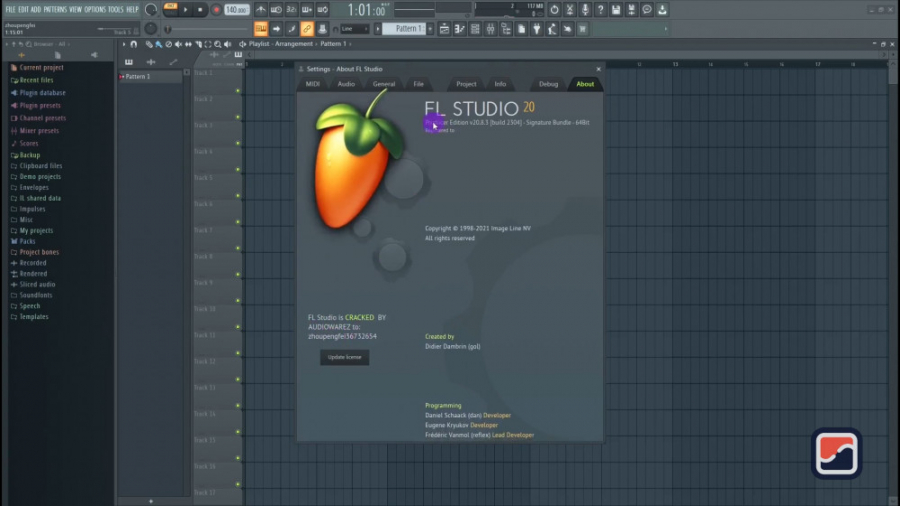Close the Settings About dialog
The width and height of the screenshot is (900, 506).
click(599, 69)
